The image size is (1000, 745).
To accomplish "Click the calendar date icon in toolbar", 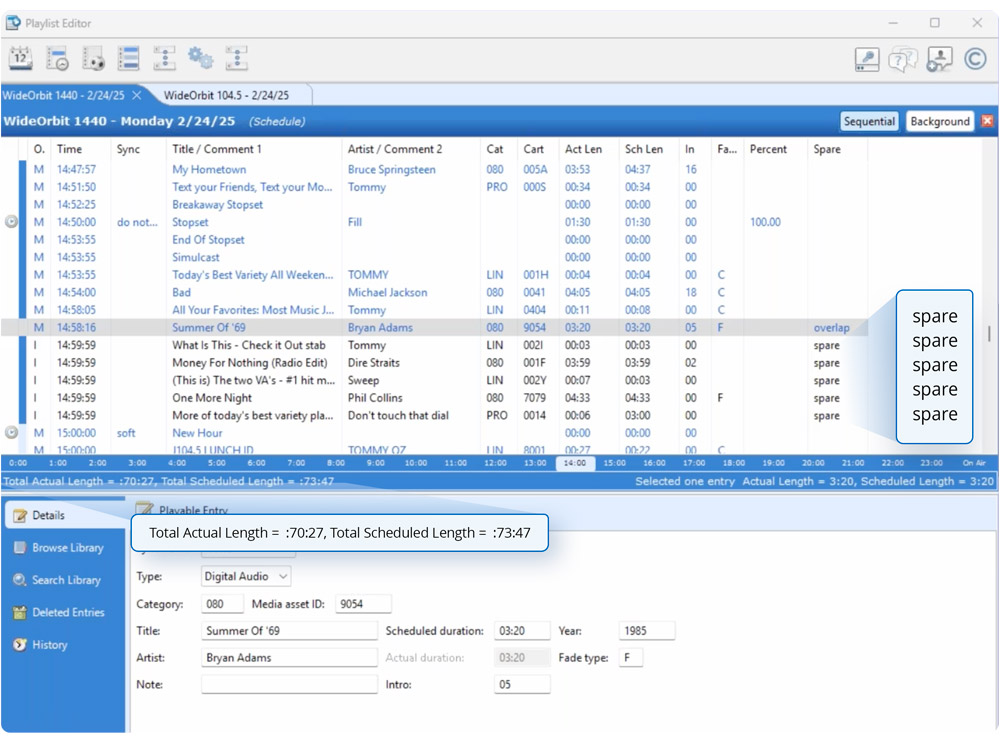I will 20,59.
